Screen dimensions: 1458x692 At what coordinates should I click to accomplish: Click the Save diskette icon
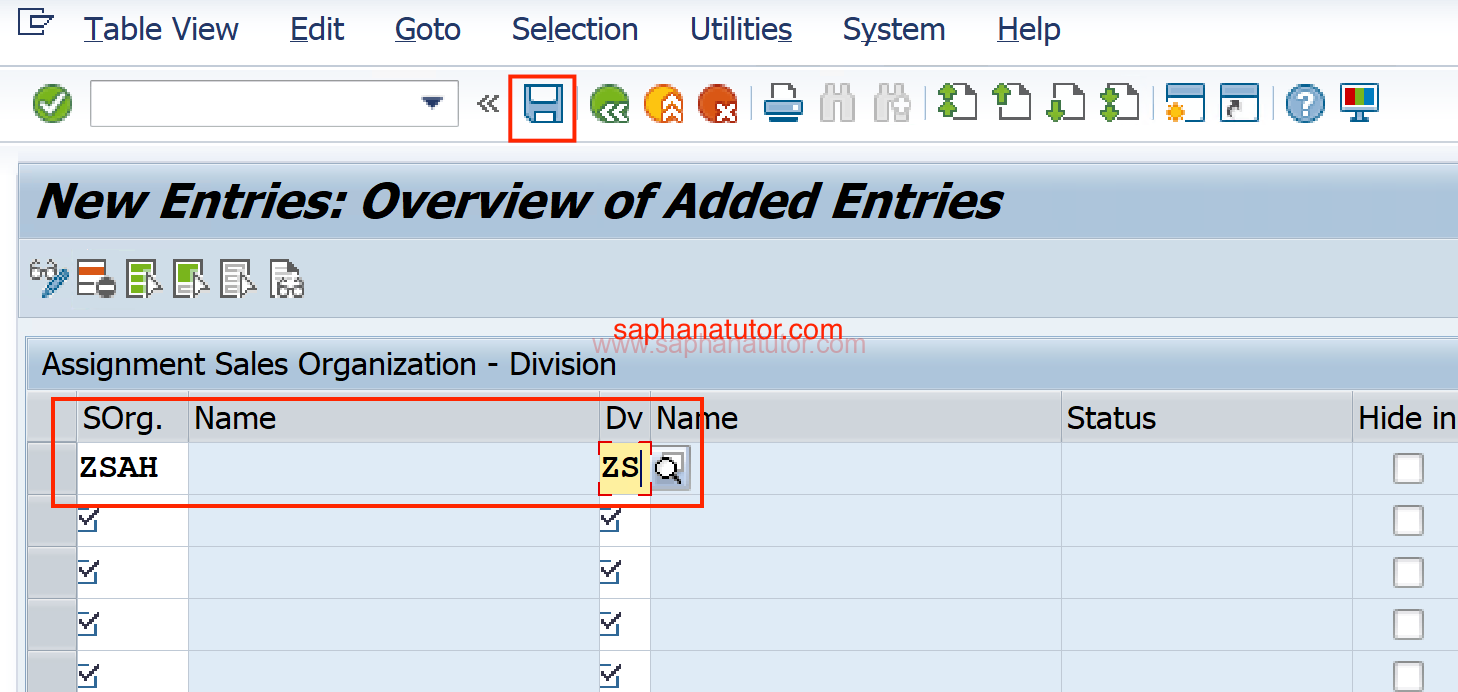point(544,104)
